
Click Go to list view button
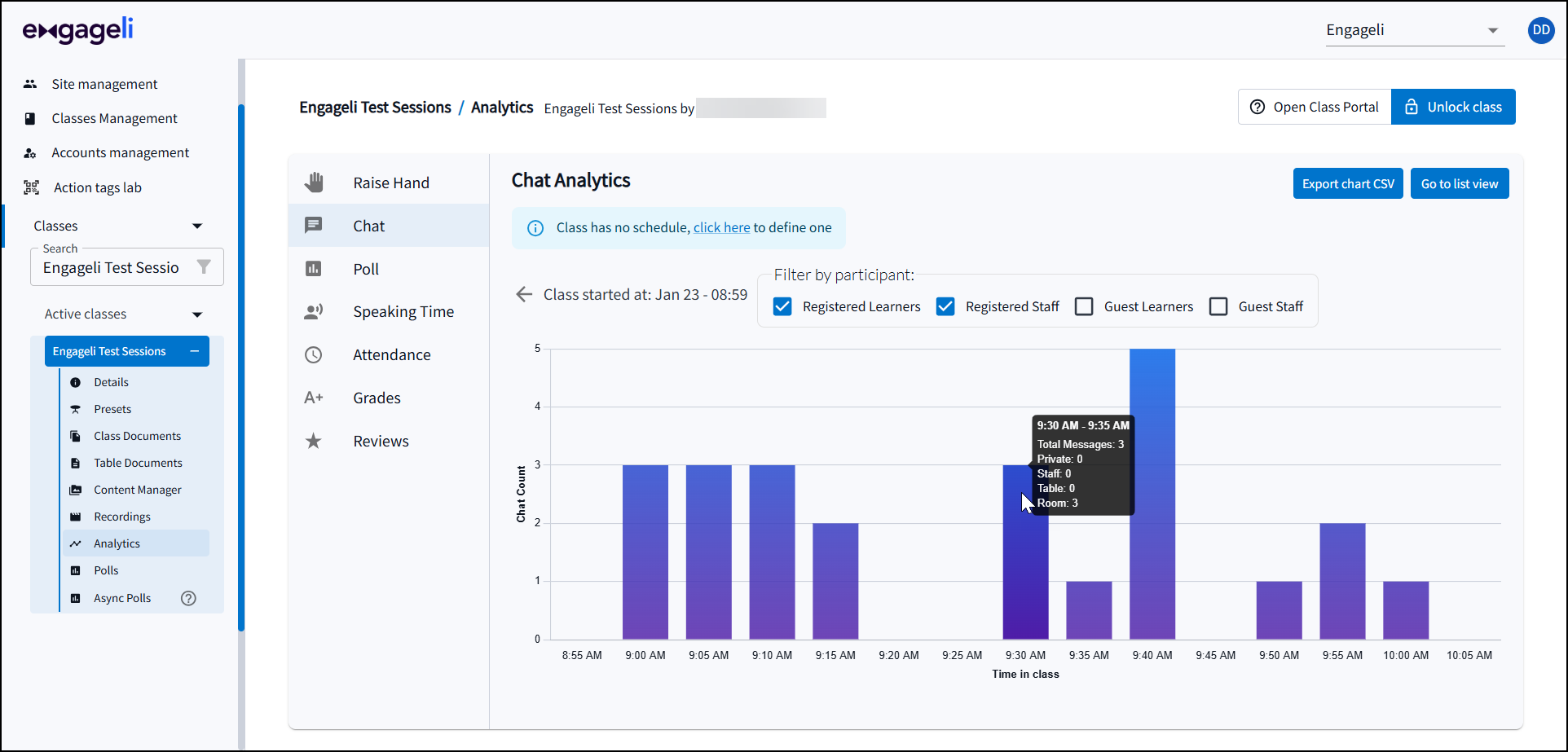[x=1460, y=183]
